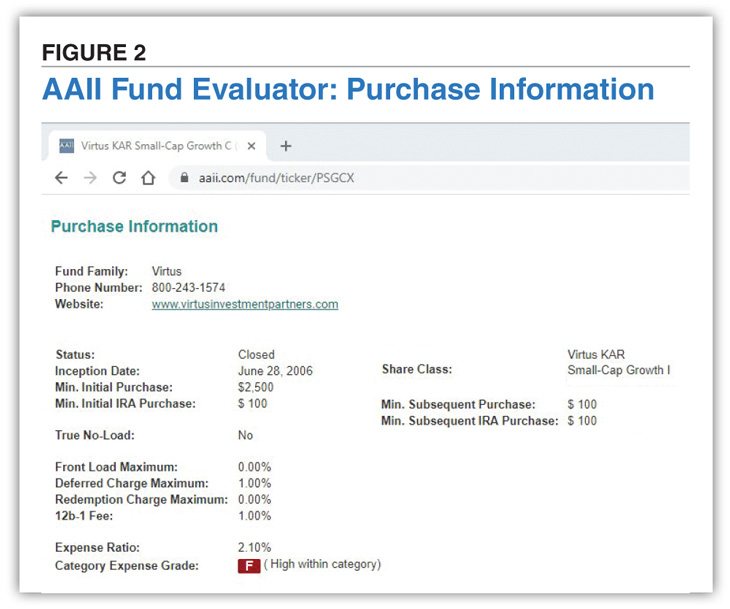Click the Website label
This screenshot has height=609, width=730.
(79, 304)
